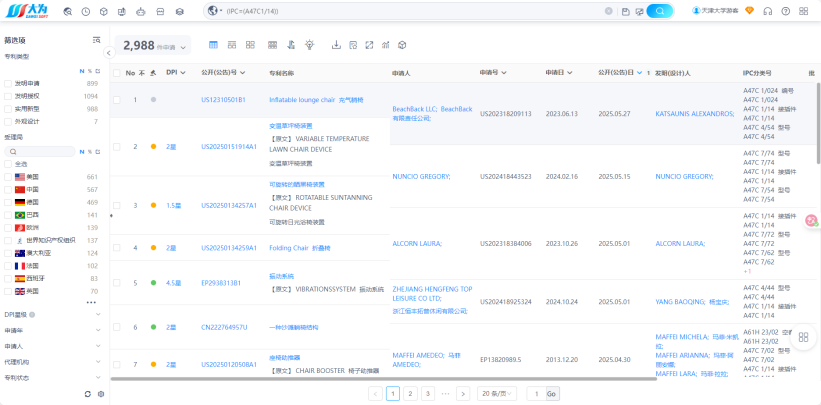The width and height of the screenshot is (821, 405).
Task: Tick the 美国 (661) office checkbox
Action: pos(8,177)
